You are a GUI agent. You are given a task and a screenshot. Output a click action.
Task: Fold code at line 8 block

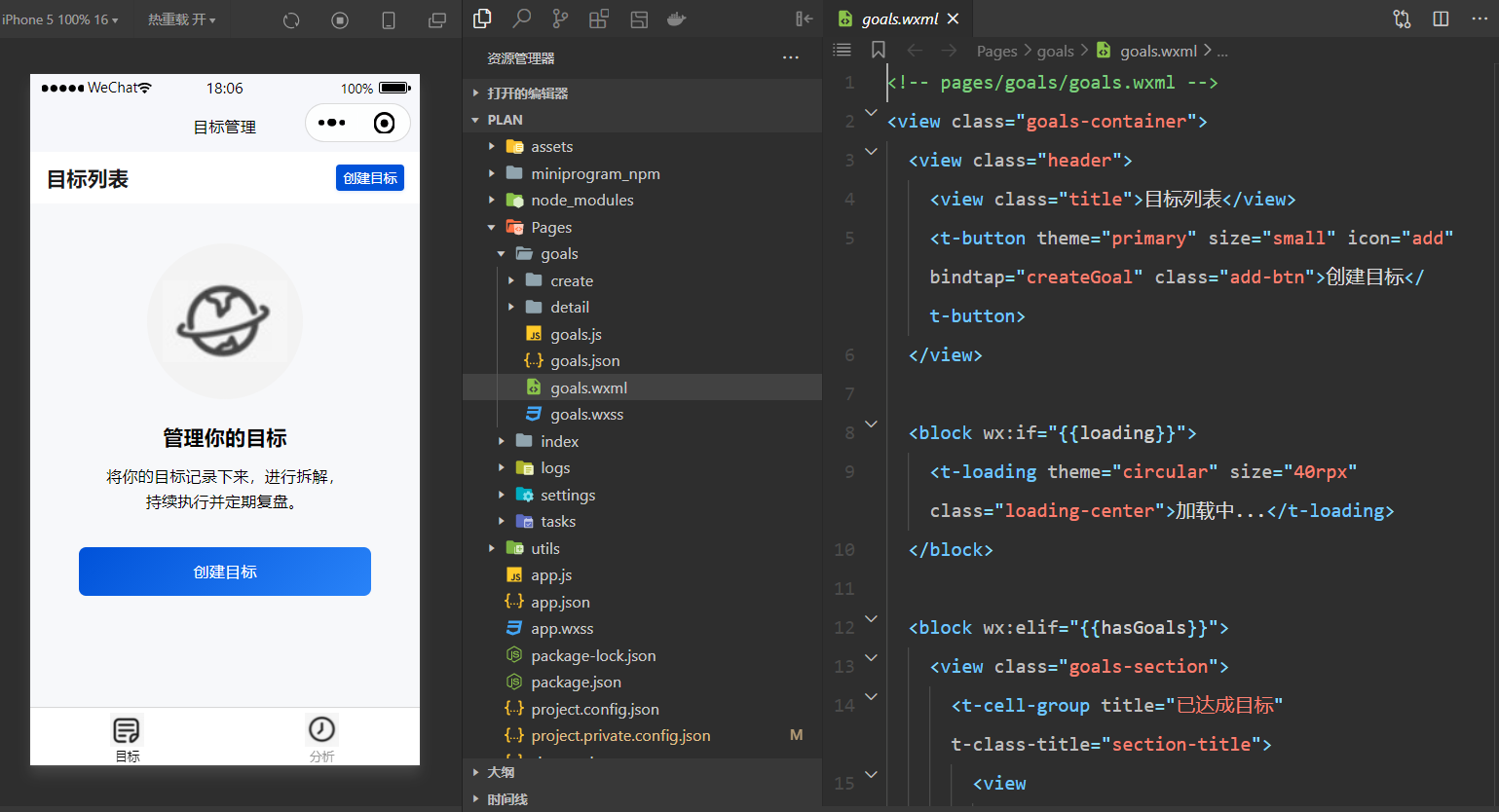pos(871,424)
